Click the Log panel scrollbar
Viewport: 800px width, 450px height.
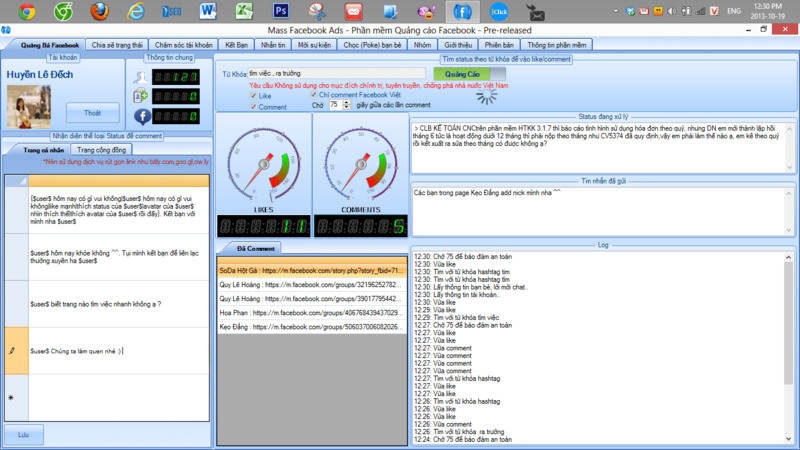click(x=789, y=348)
